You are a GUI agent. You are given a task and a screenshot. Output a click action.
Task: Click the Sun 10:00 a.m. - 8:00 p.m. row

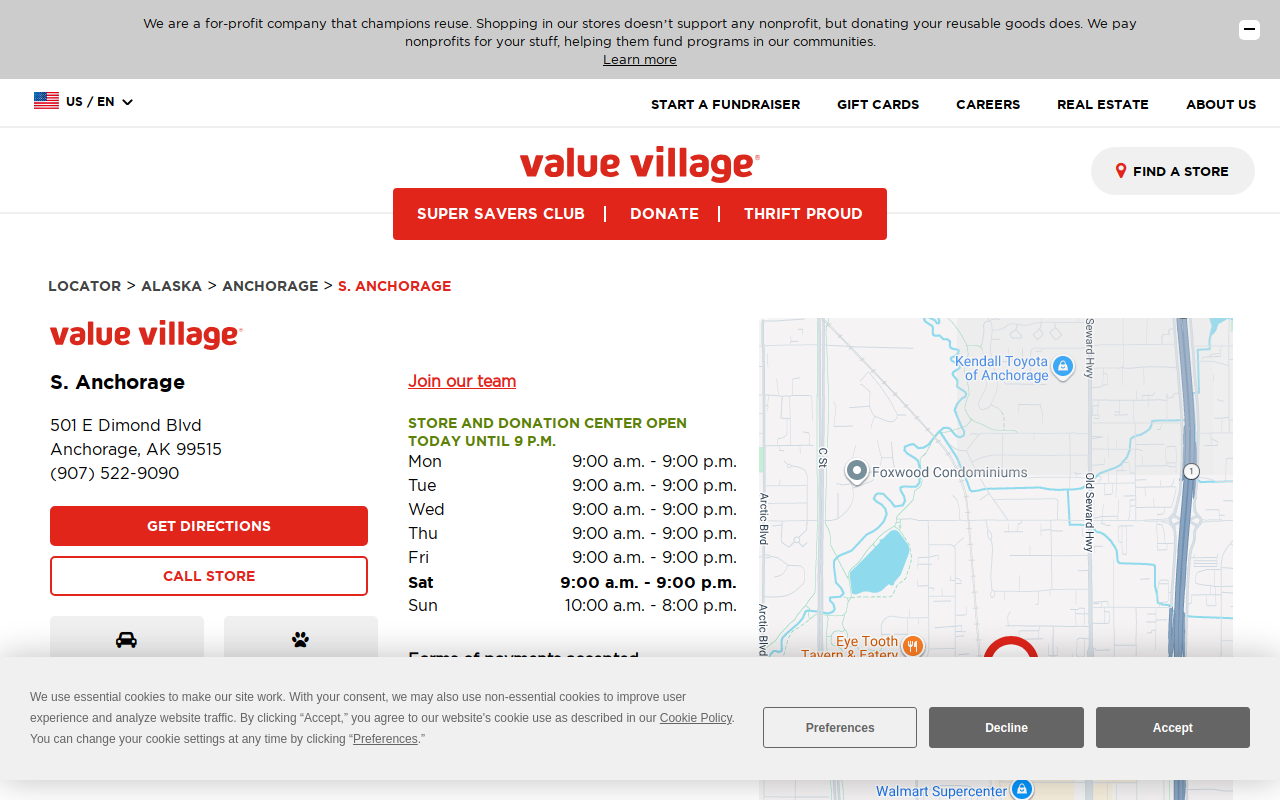click(572, 606)
